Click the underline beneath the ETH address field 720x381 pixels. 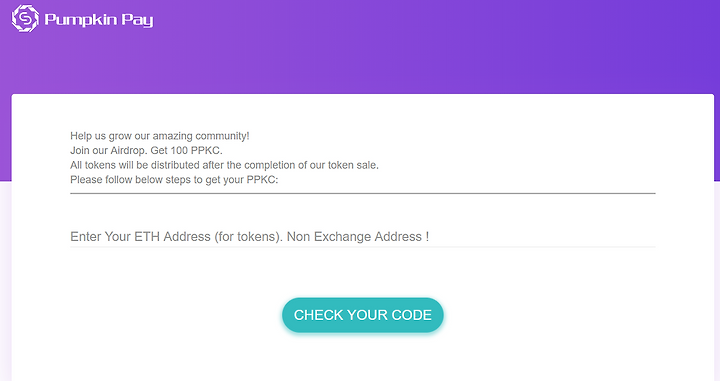tap(363, 247)
